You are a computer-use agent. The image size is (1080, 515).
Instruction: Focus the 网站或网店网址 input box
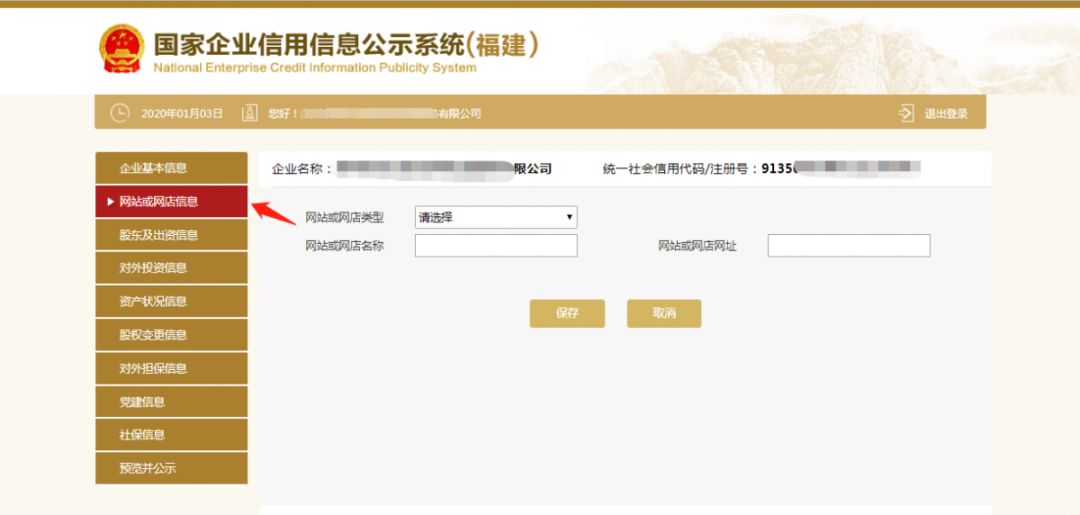tap(848, 246)
